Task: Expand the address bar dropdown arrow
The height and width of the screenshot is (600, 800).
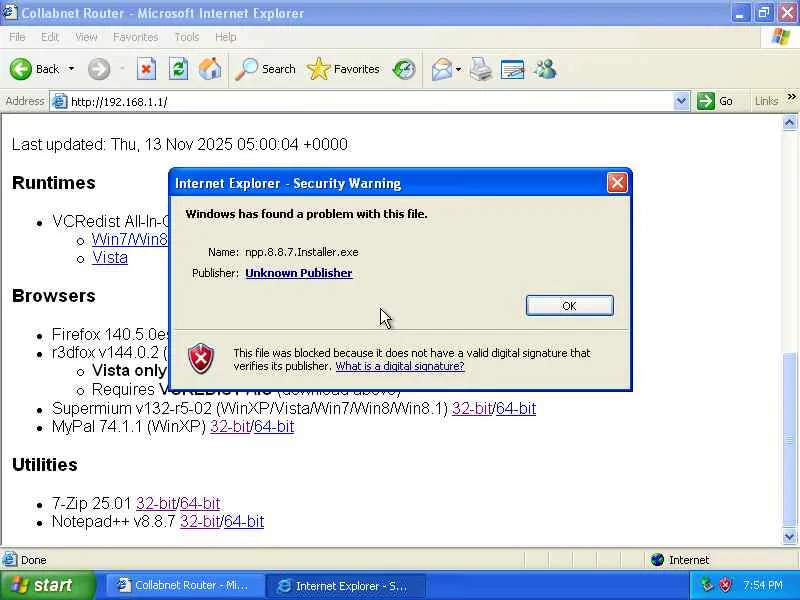Action: tap(681, 101)
